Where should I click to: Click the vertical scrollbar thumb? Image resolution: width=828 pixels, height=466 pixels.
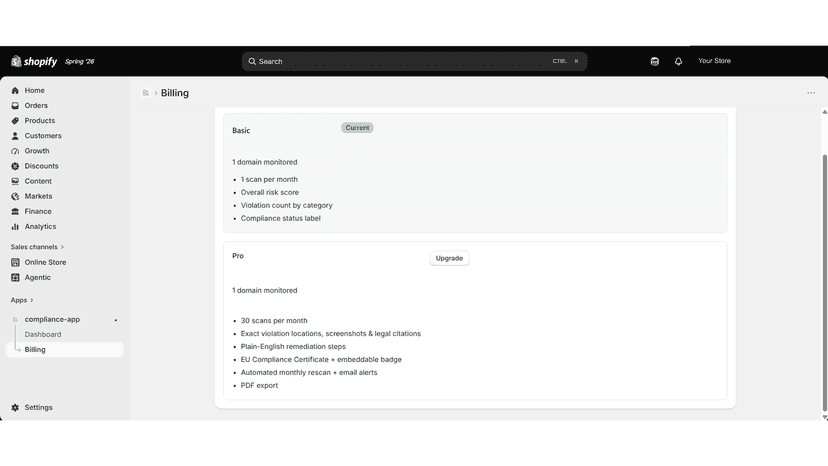pos(824,283)
